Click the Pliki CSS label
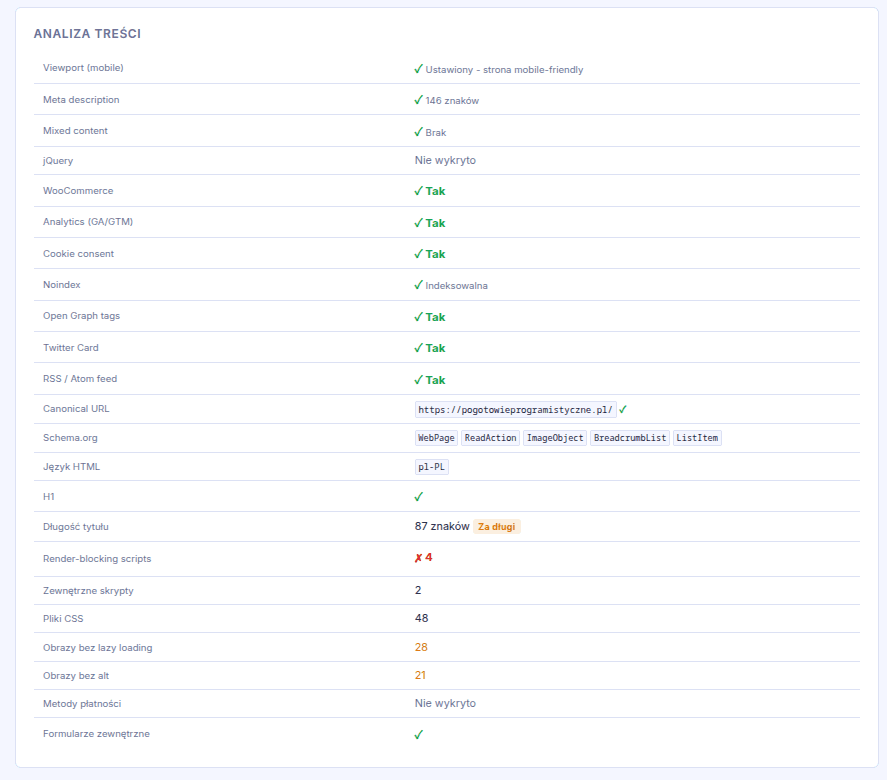Image resolution: width=887 pixels, height=780 pixels. coord(63,619)
